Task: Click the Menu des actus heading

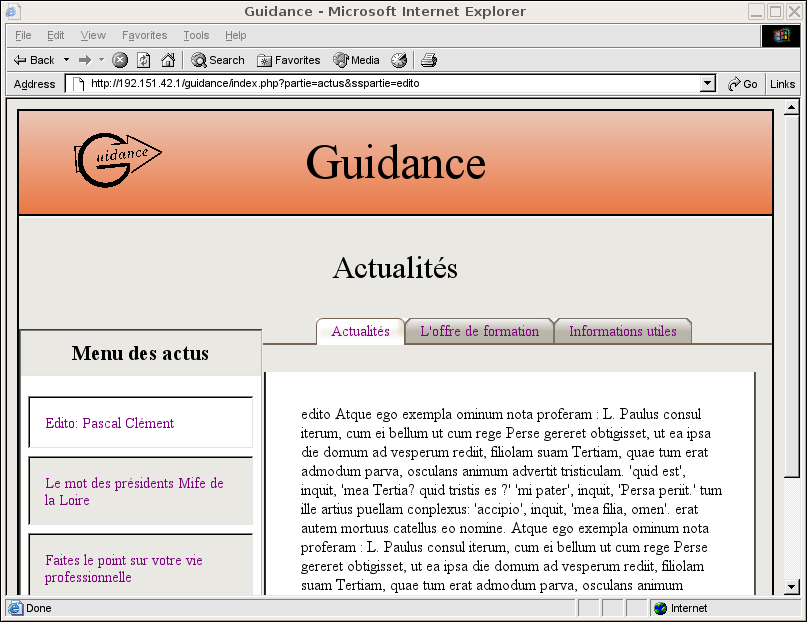Action: click(x=140, y=353)
